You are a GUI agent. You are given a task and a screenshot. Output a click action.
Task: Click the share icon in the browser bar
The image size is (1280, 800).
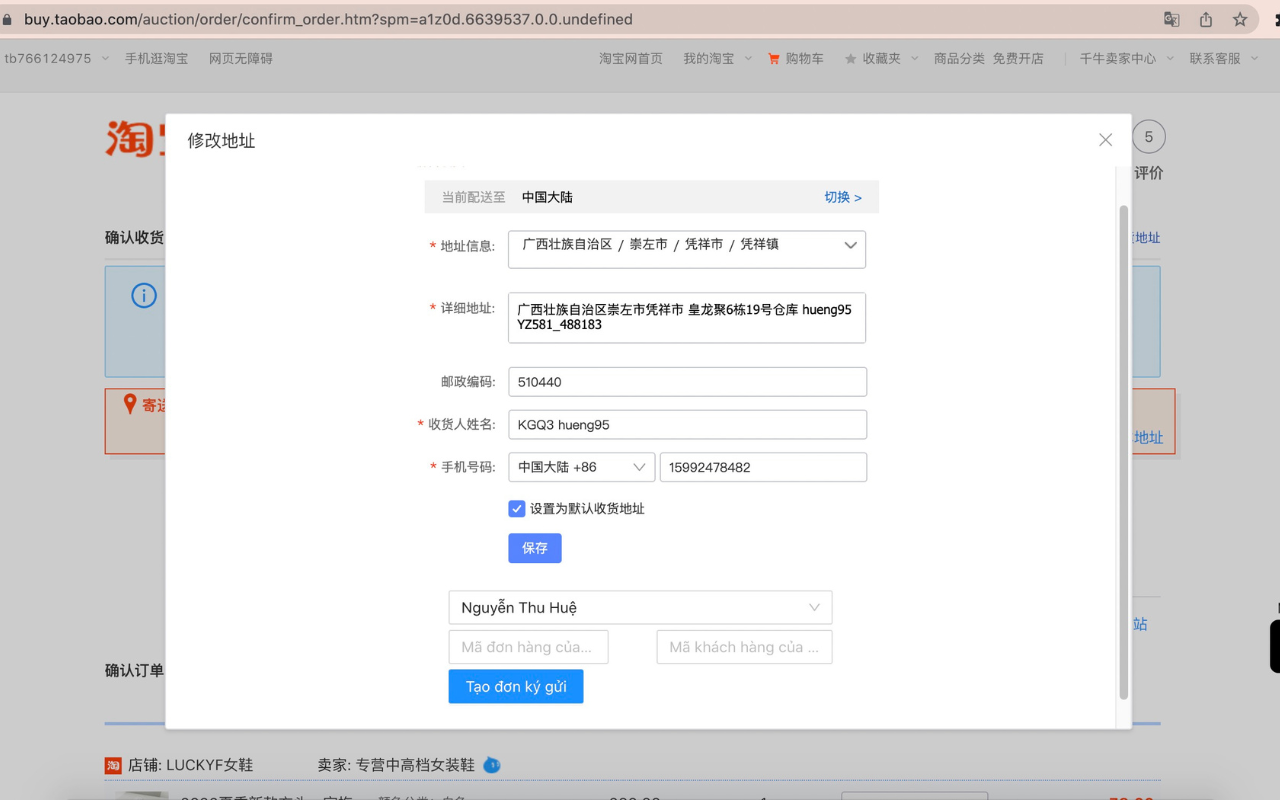(1206, 19)
